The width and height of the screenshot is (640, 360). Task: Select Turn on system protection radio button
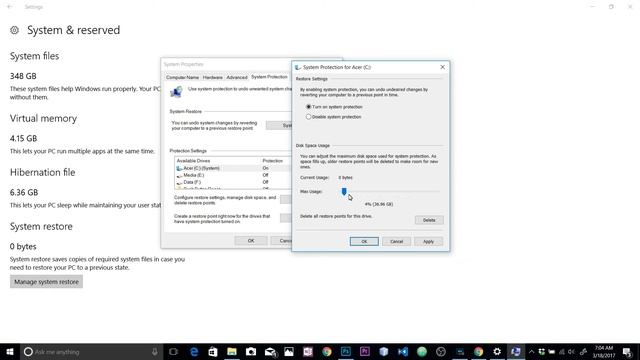309,107
